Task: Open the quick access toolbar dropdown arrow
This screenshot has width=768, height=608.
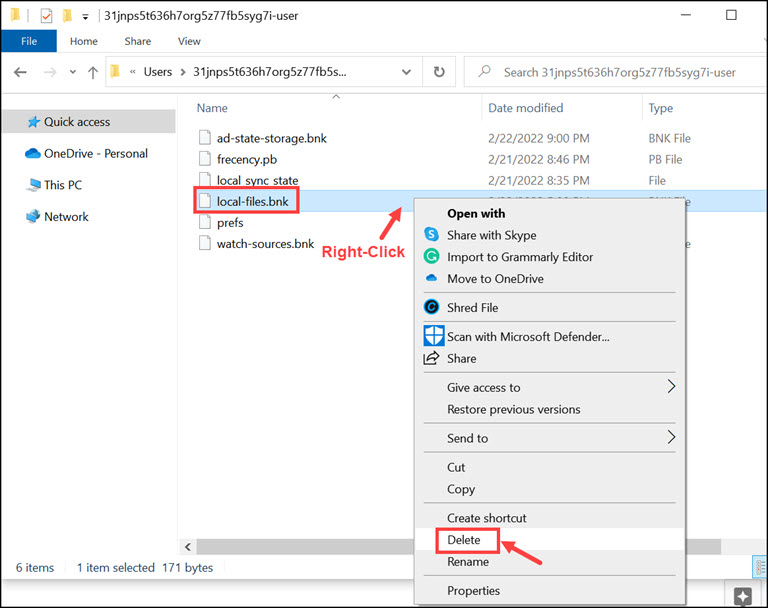Action: point(85,17)
